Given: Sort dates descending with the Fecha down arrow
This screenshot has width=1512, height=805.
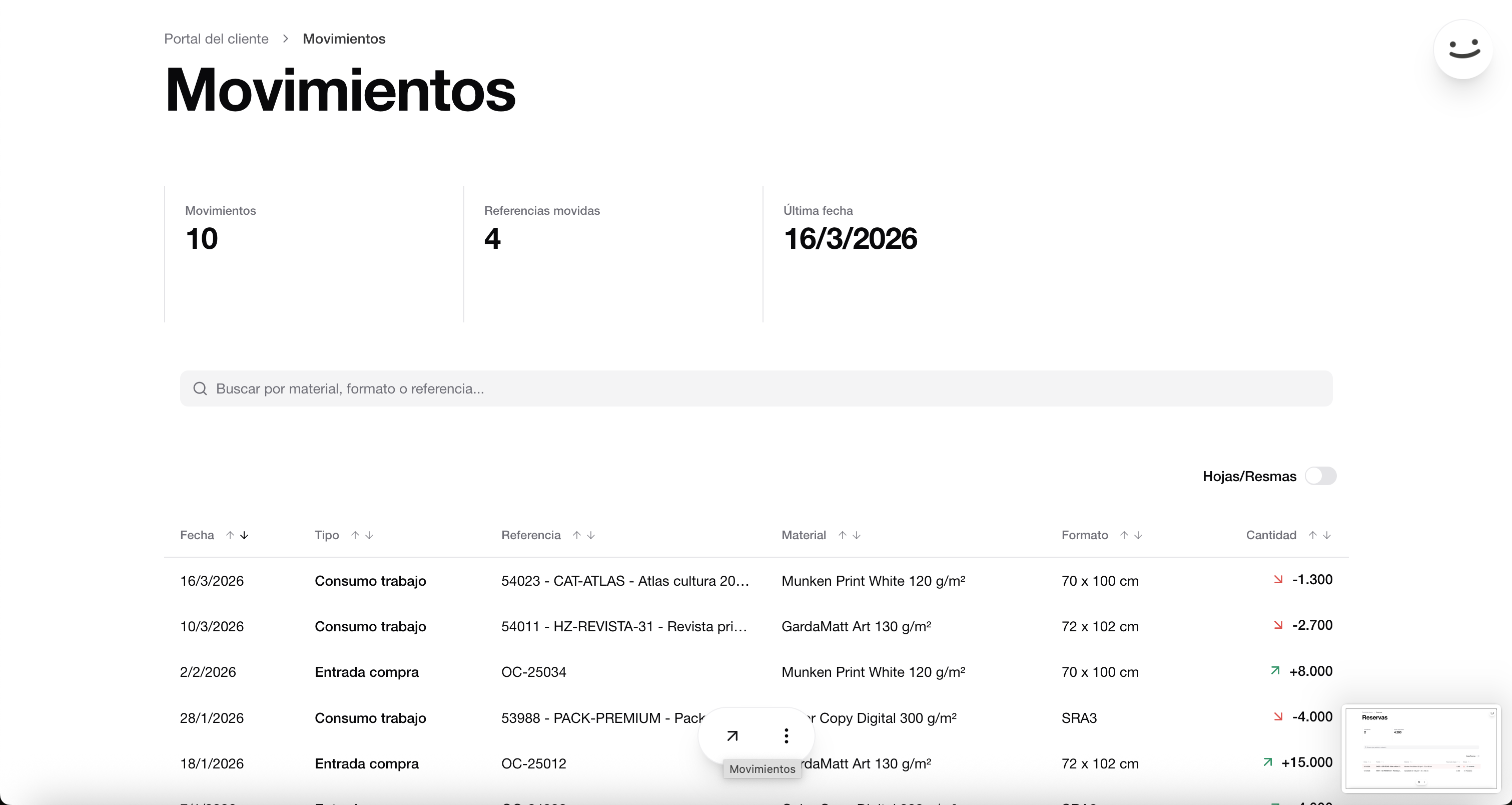Looking at the screenshot, I should (x=245, y=535).
